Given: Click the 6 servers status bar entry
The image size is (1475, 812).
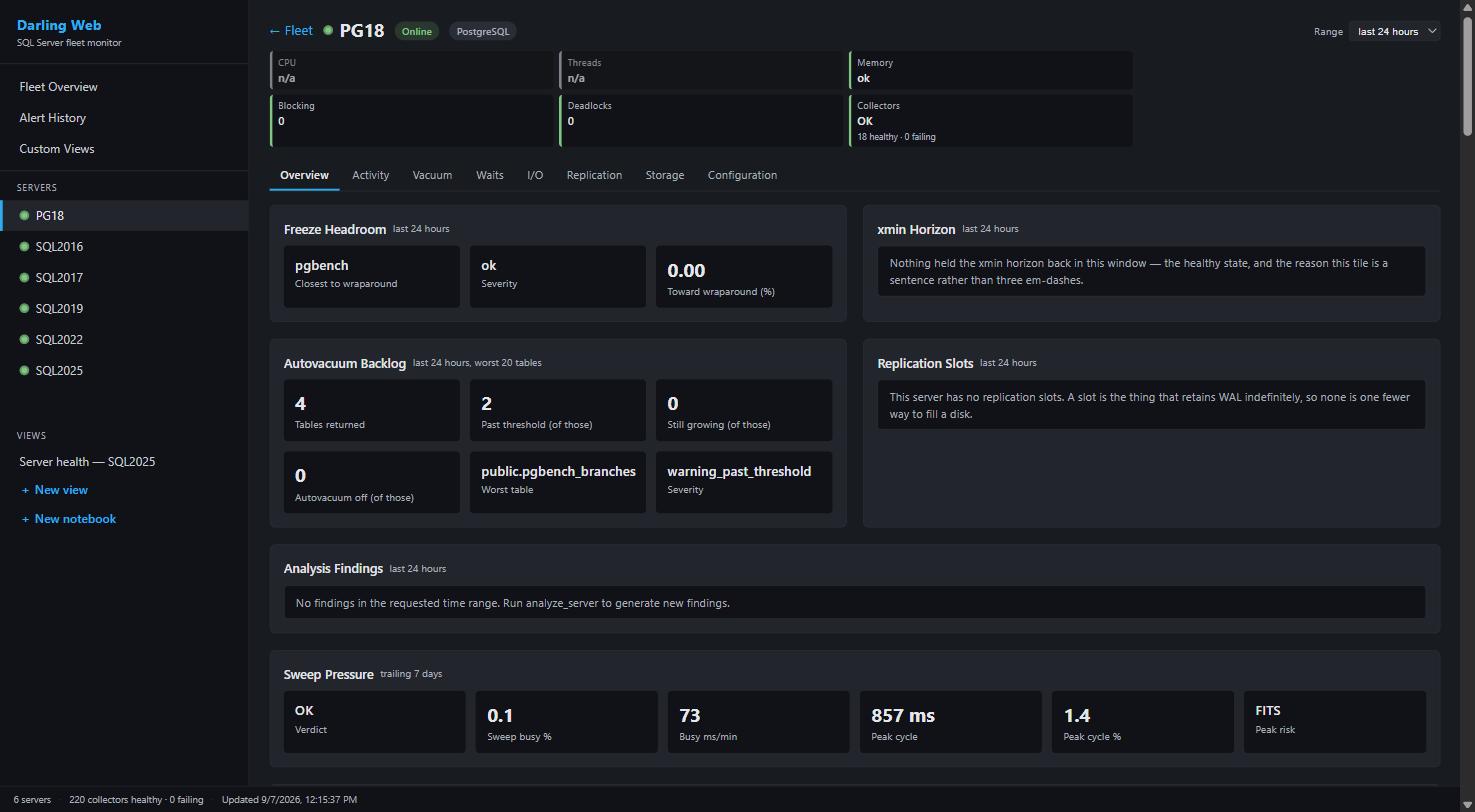Looking at the screenshot, I should (32, 800).
